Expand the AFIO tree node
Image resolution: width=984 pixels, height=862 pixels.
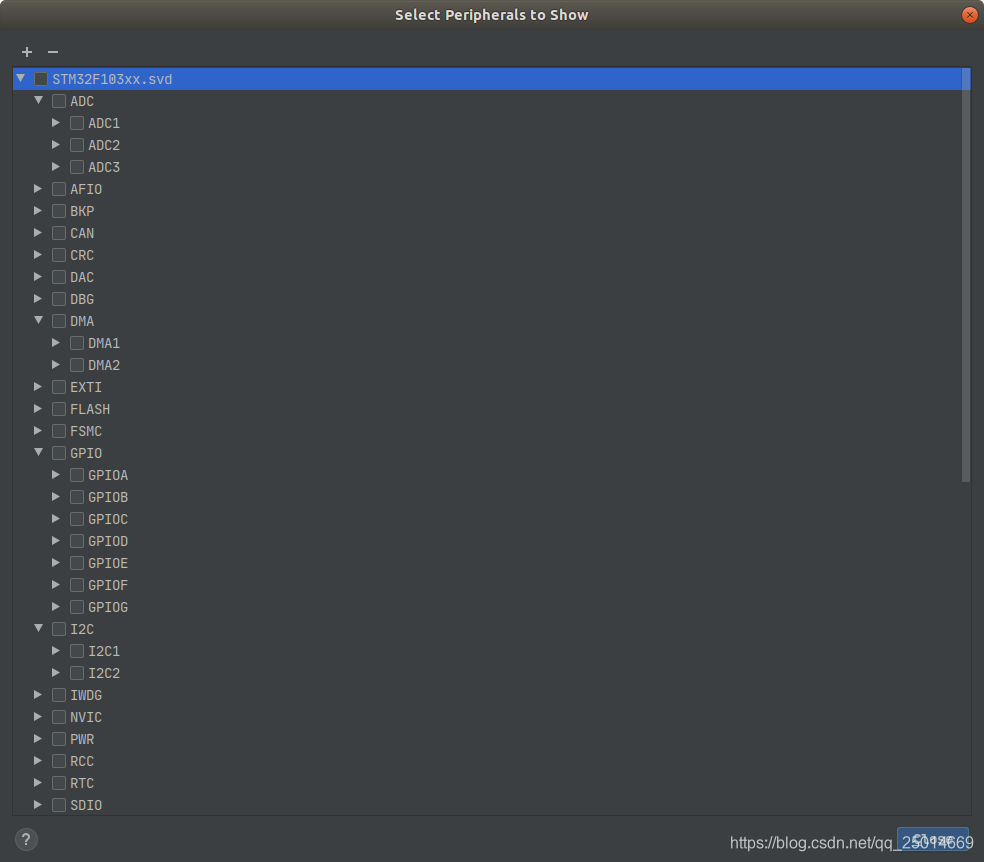click(38, 188)
